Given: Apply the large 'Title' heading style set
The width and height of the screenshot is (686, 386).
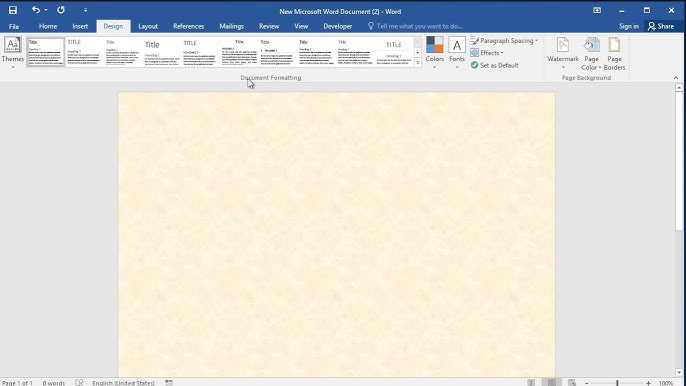Looking at the screenshot, I should coord(161,52).
